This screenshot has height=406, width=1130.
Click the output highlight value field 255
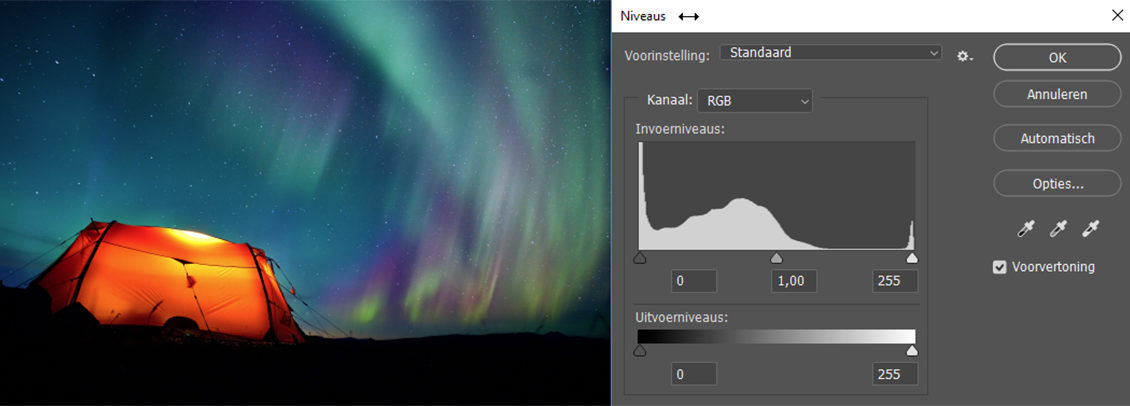tap(895, 374)
